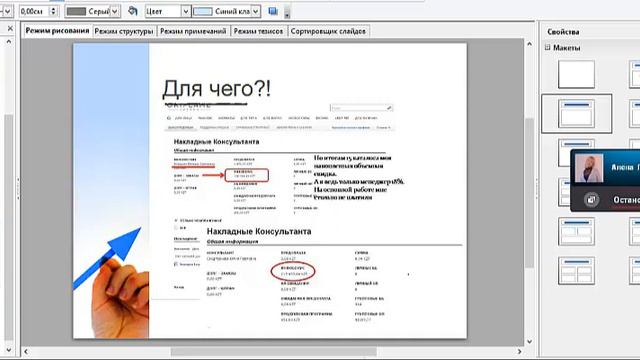Switch to the 'Режим примечаний' tab
Viewport: 640px width, 360px height.
(x=193, y=31)
